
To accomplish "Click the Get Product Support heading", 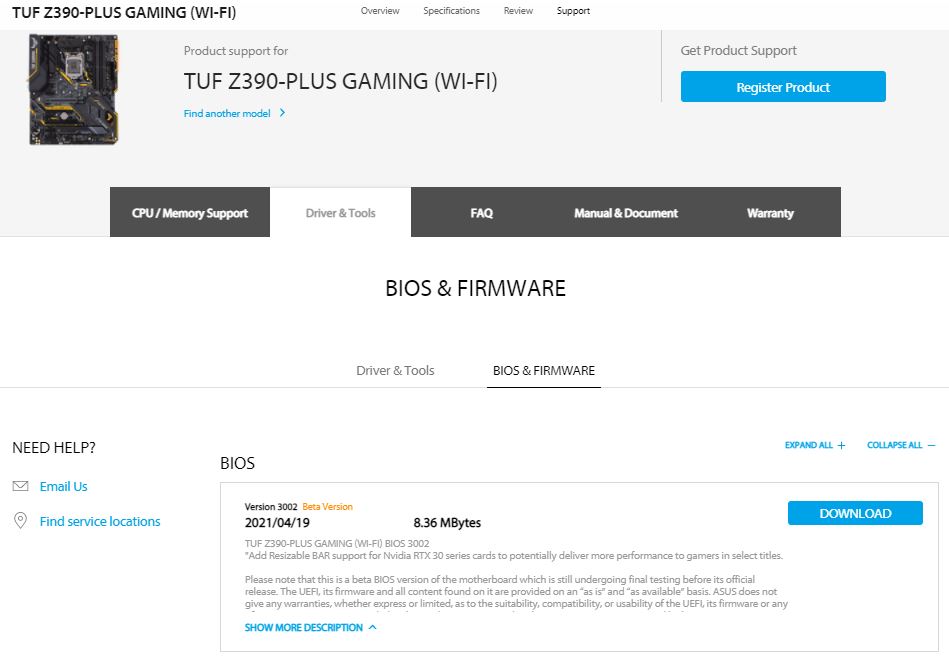I will [738, 50].
